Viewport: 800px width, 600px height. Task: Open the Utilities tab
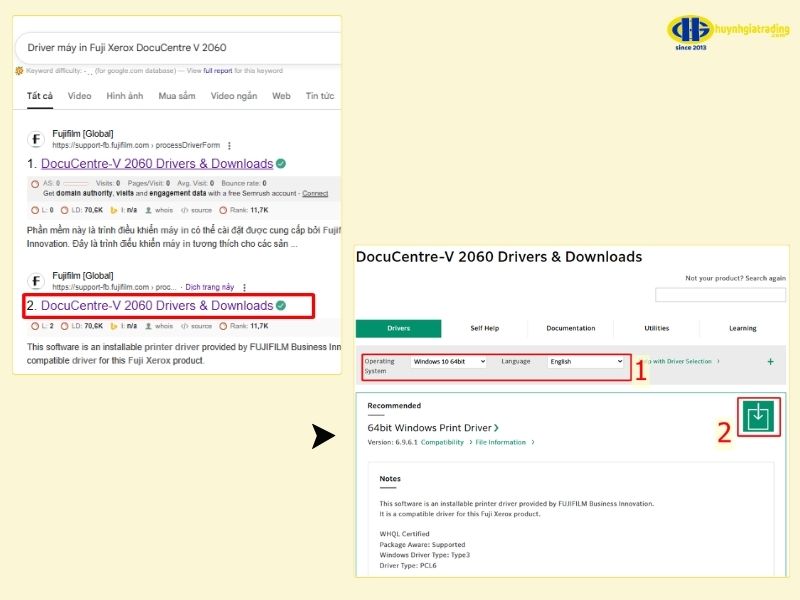click(656, 328)
